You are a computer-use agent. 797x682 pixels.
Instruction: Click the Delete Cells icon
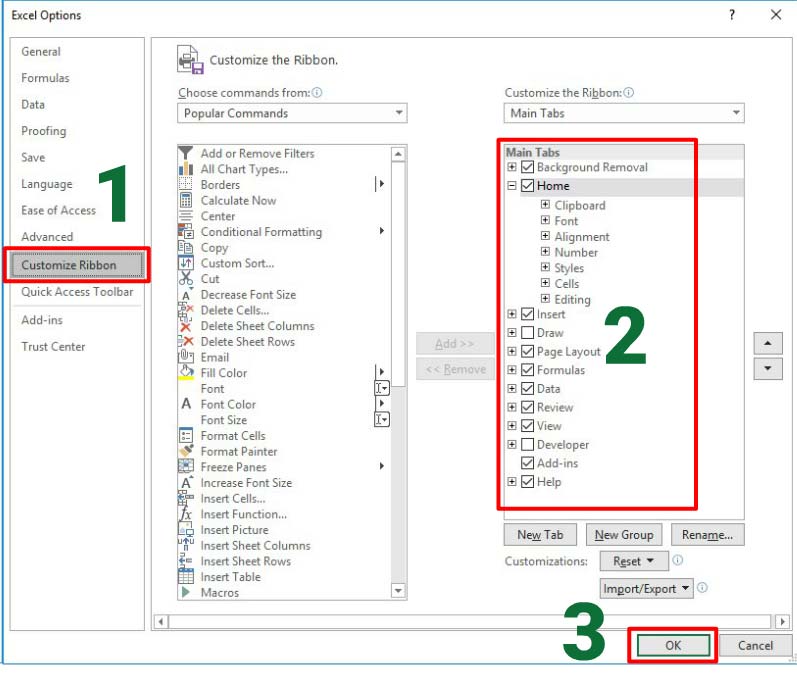pyautogui.click(x=186, y=310)
